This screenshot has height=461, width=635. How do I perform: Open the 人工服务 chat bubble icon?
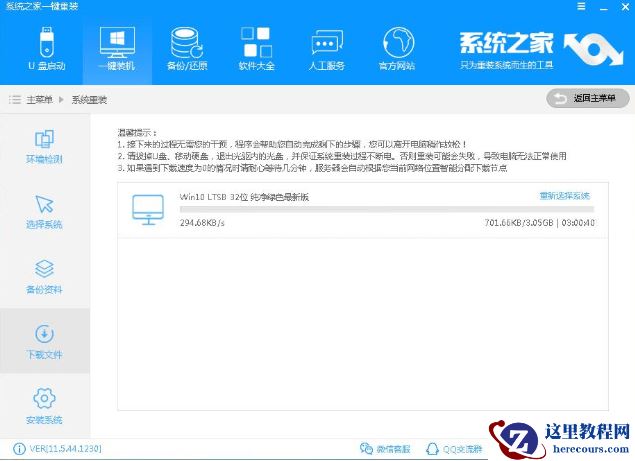pos(327,42)
